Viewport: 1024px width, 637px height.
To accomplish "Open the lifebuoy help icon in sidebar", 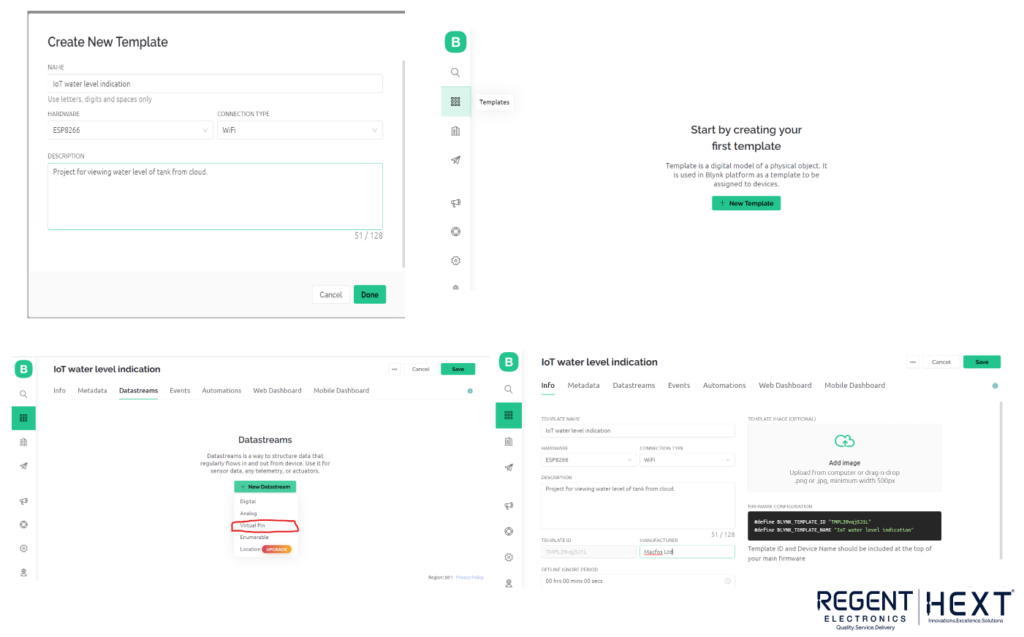I will coord(455,231).
